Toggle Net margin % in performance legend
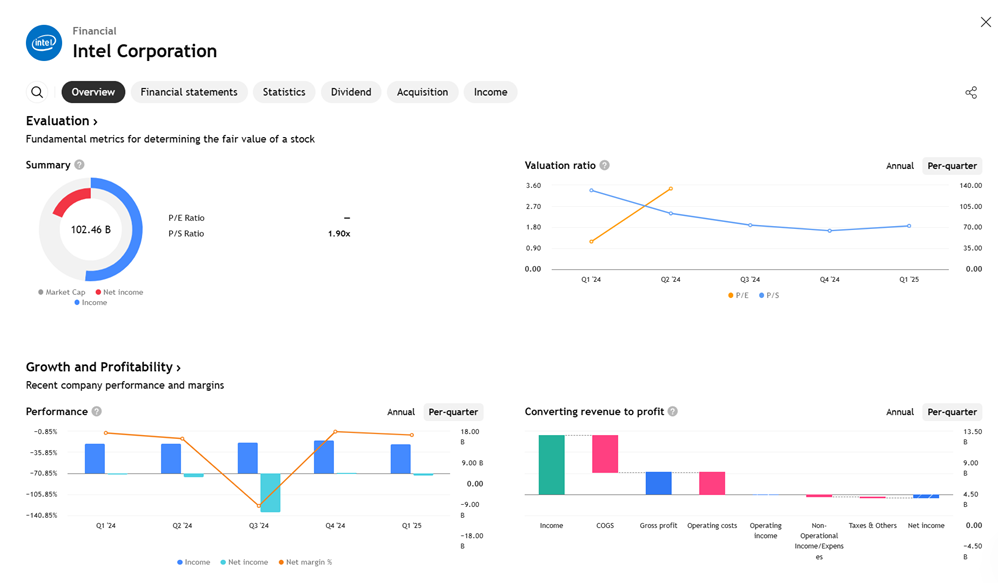Viewport: 998px width, 583px height. [x=306, y=562]
